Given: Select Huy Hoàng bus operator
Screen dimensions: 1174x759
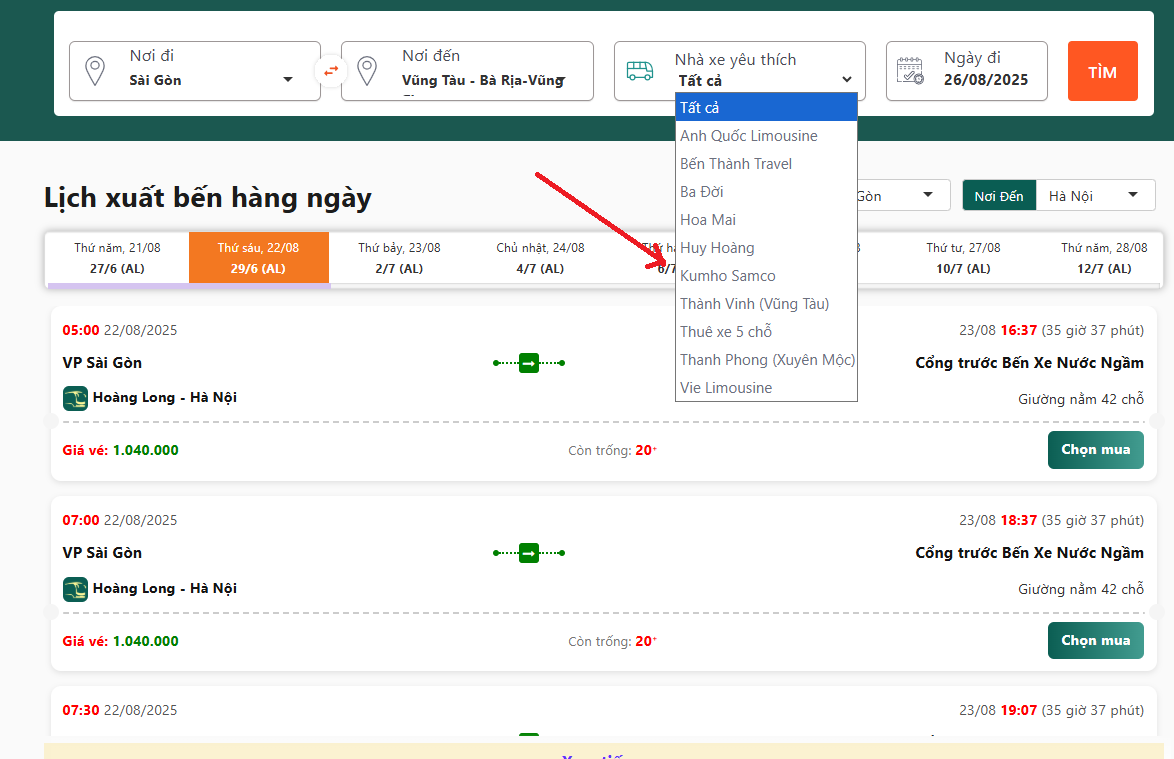Looking at the screenshot, I should pos(766,248).
